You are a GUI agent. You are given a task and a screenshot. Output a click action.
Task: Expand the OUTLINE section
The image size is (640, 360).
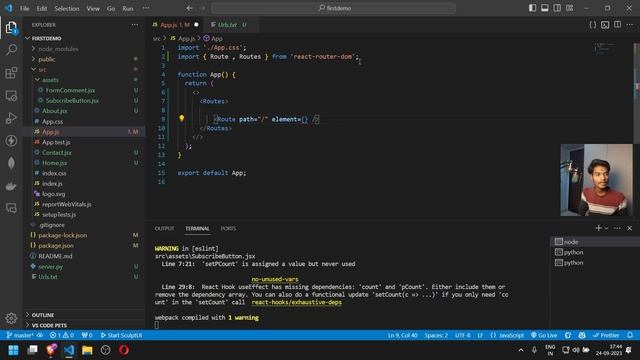coord(43,315)
